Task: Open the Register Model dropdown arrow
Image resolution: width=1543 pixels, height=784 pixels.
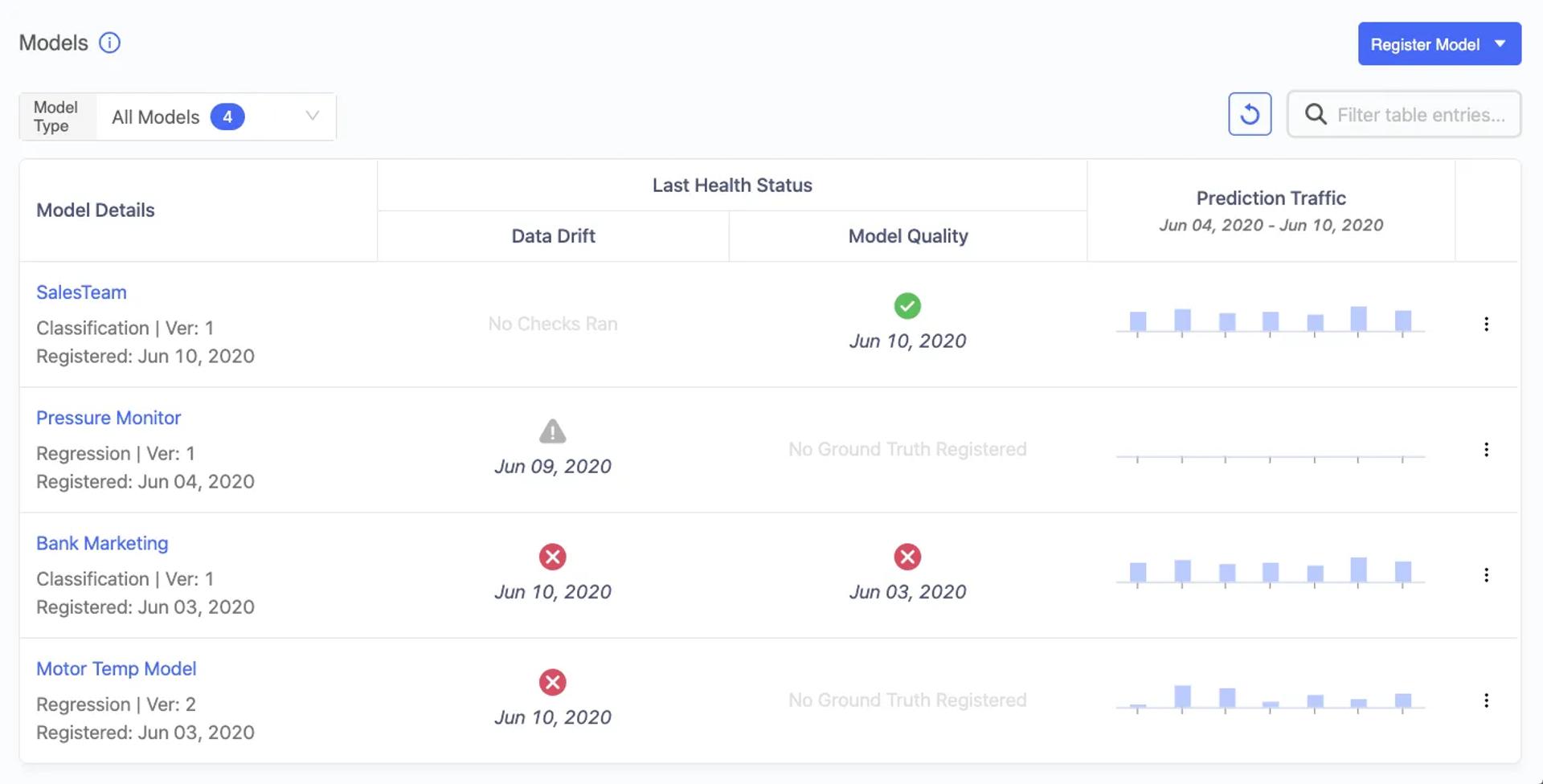Action: [1500, 44]
